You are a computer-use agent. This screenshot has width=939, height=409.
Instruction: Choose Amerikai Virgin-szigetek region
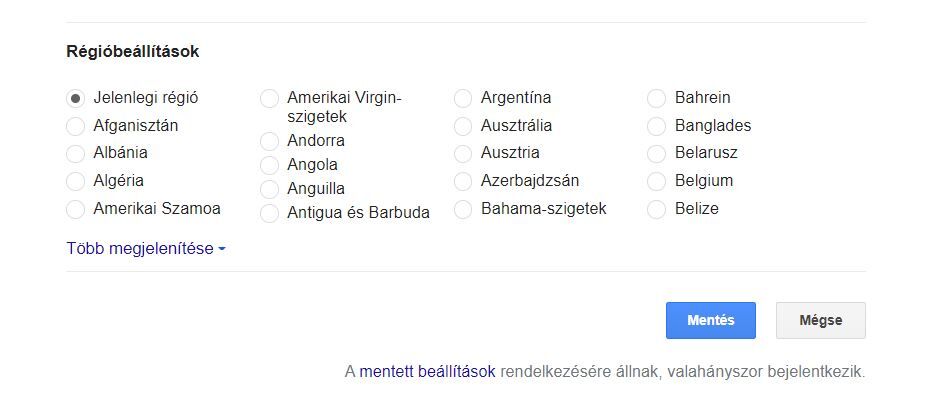[x=269, y=98]
